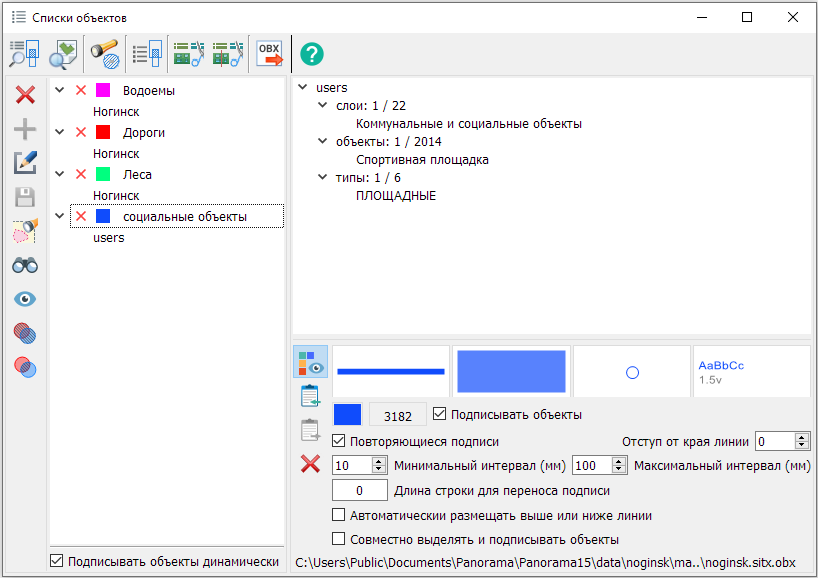Click the pencil edit list icon

(25, 163)
